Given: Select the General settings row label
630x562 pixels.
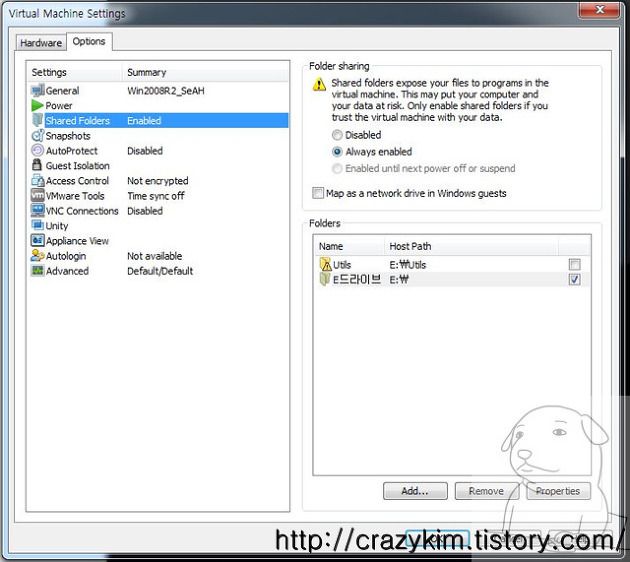Looking at the screenshot, I should (x=62, y=90).
